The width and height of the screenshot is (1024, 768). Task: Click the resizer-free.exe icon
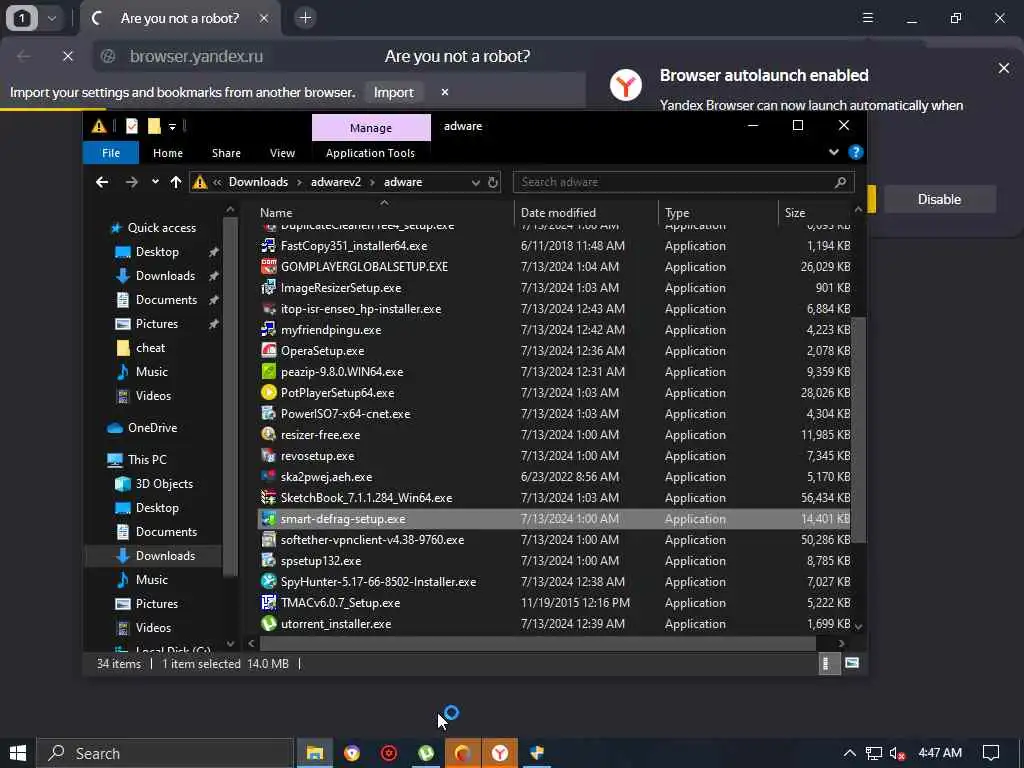(268, 434)
